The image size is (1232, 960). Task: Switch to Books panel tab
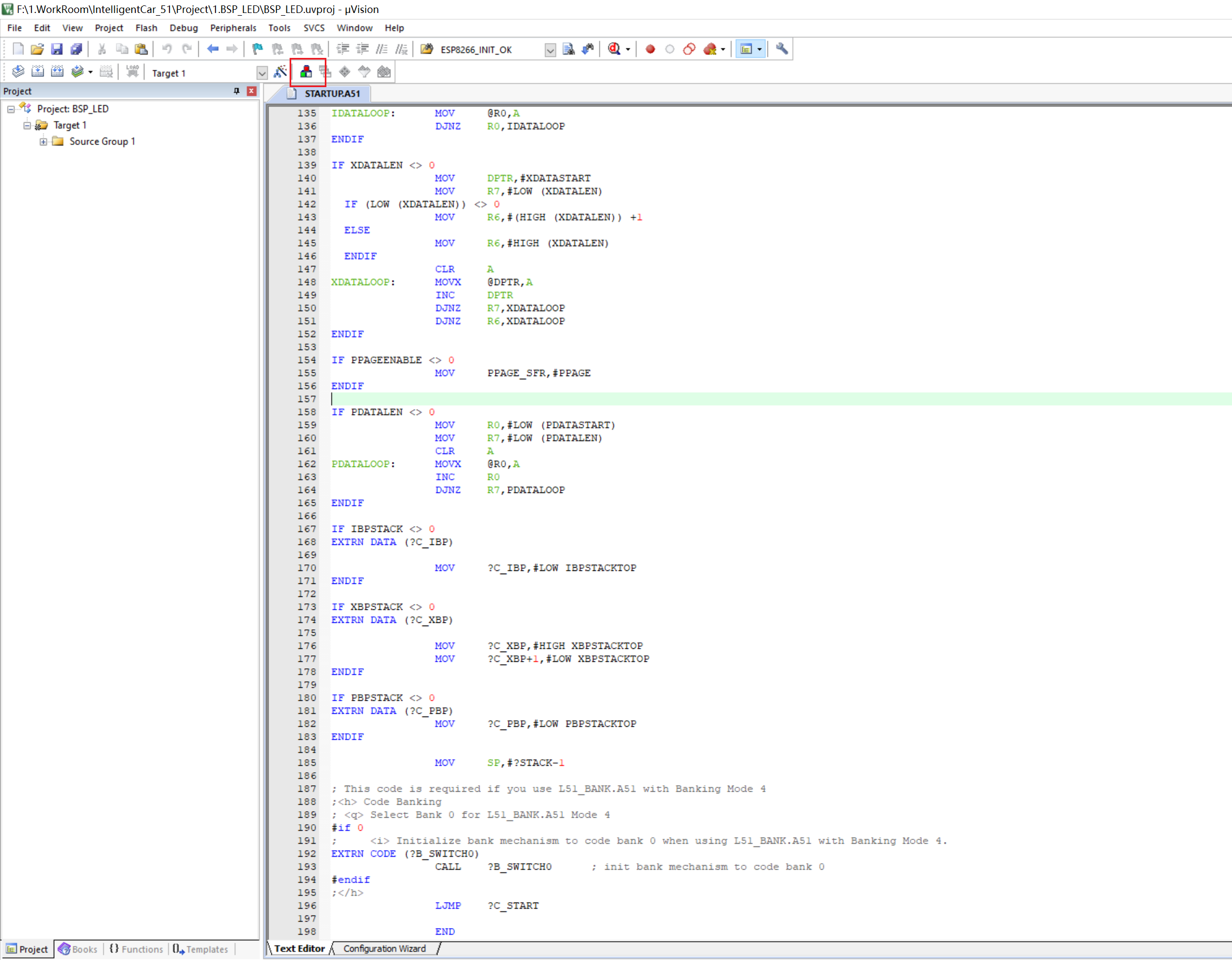pyautogui.click(x=78, y=949)
